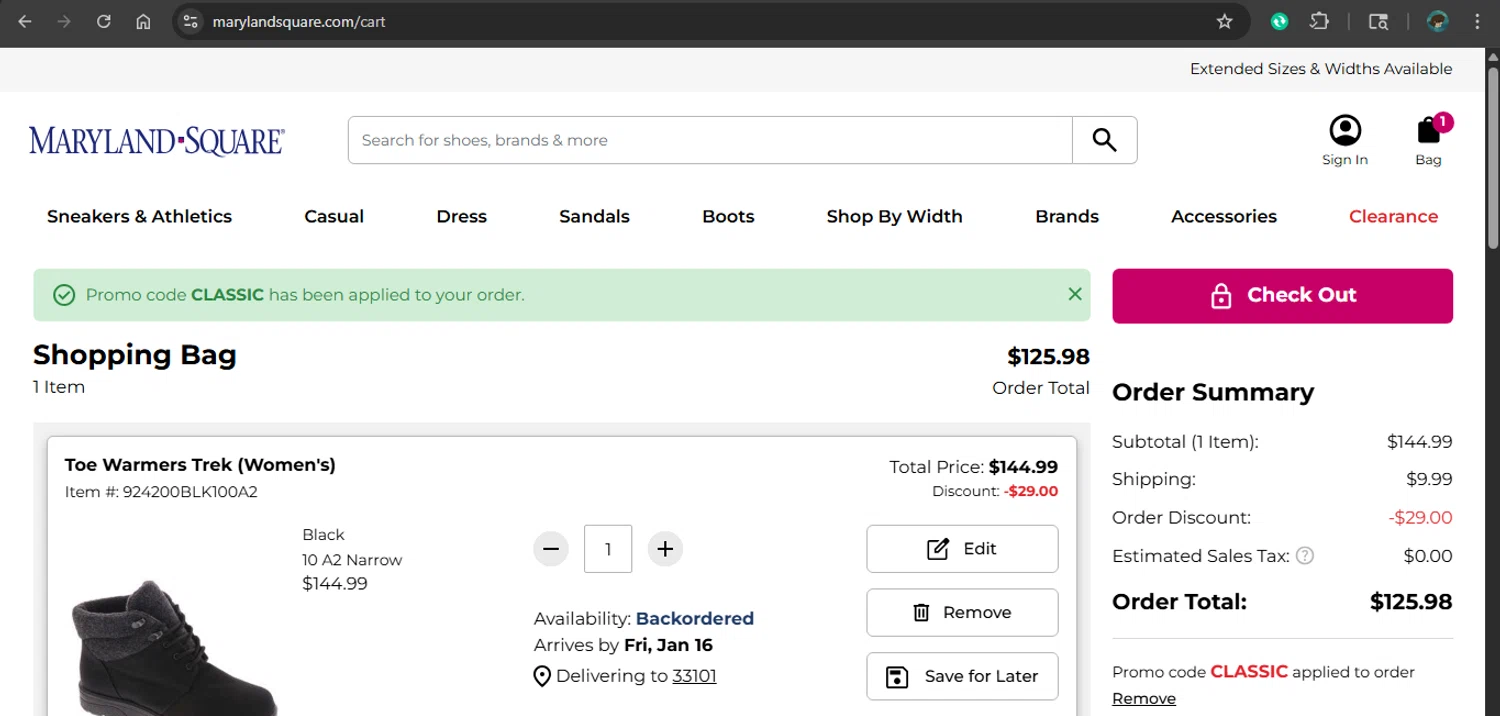Open the Sneakers & Athletics menu
The width and height of the screenshot is (1500, 716).
[139, 216]
